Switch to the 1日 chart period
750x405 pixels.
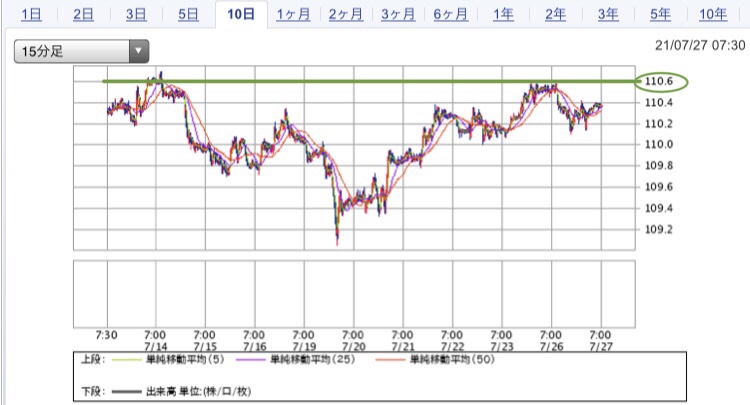tap(31, 14)
